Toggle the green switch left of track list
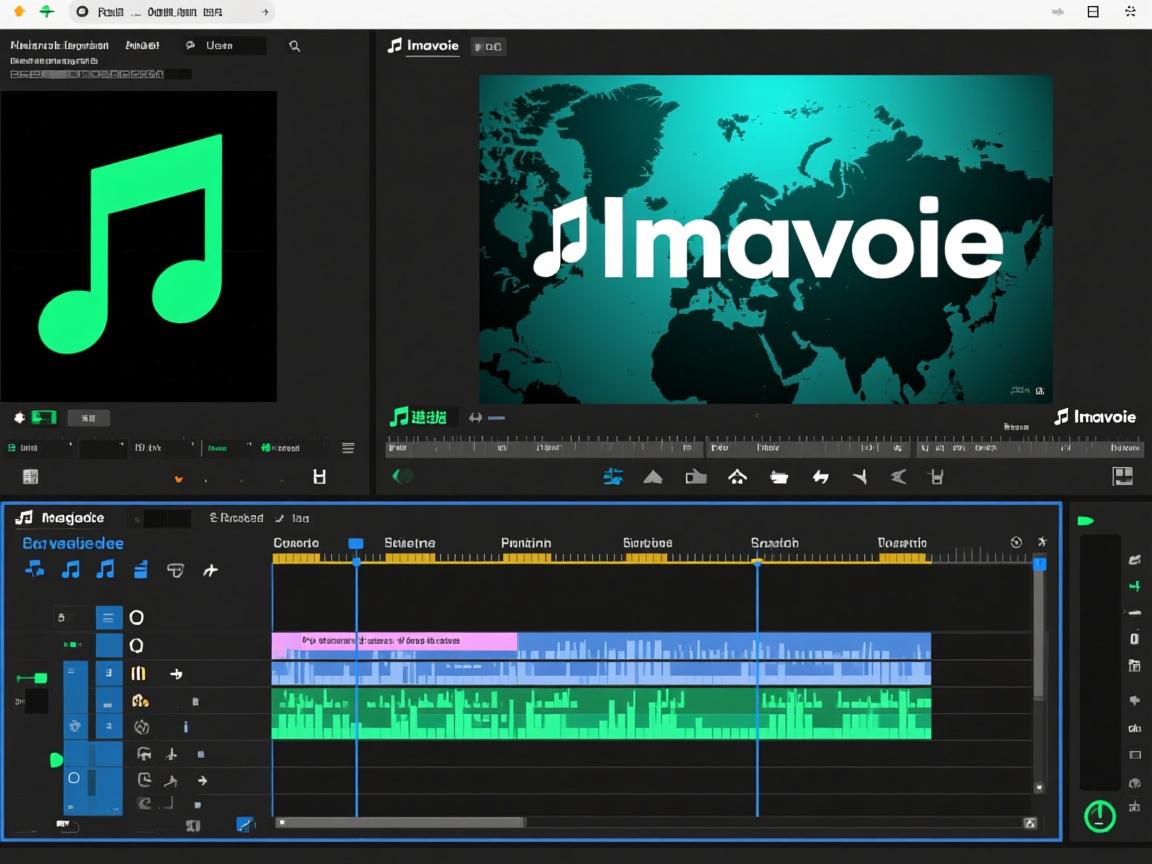Screen dimensions: 1152x864 [32, 678]
